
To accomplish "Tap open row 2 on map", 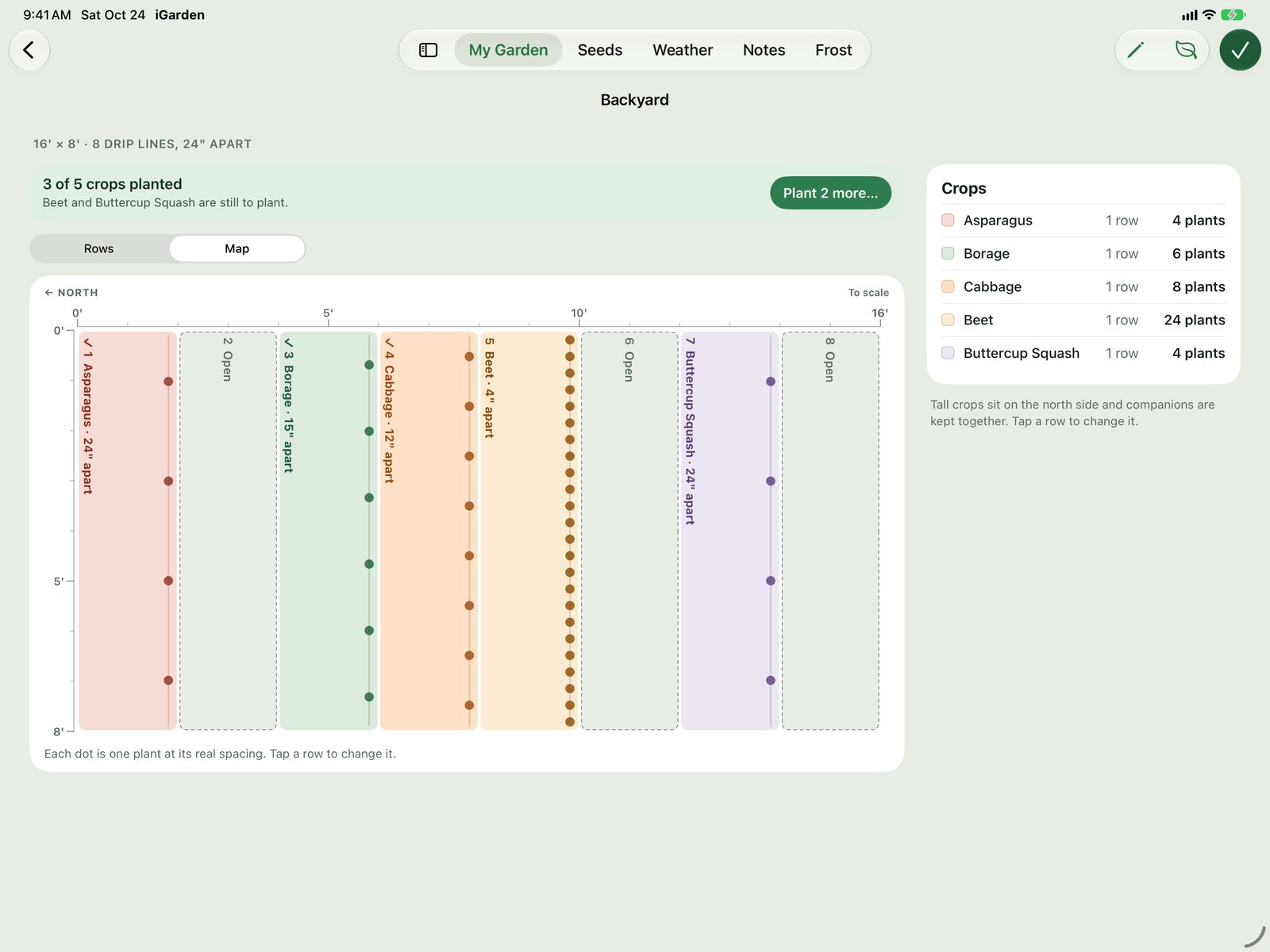I will click(228, 531).
